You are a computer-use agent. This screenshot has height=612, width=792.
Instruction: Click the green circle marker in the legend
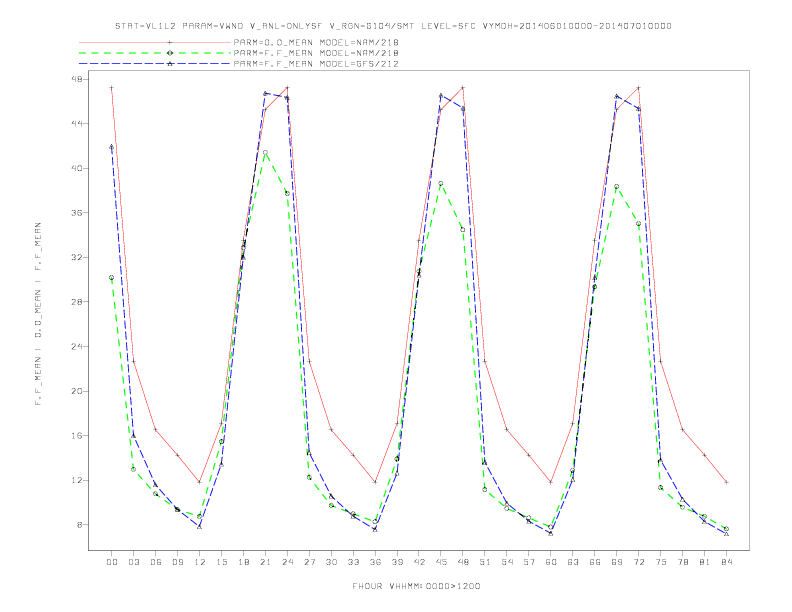coord(170,53)
